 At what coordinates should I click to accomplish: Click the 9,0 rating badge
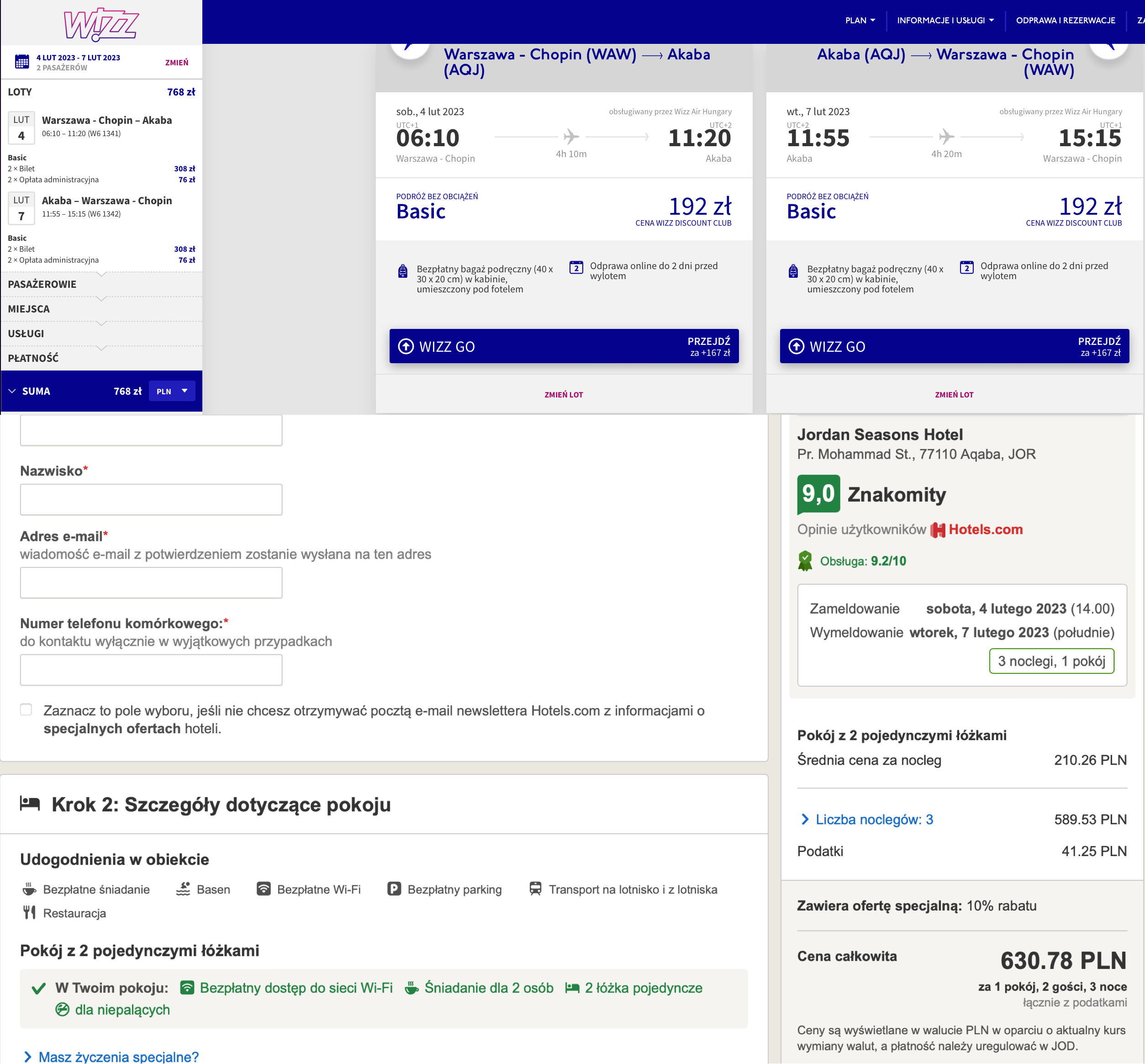tap(818, 494)
